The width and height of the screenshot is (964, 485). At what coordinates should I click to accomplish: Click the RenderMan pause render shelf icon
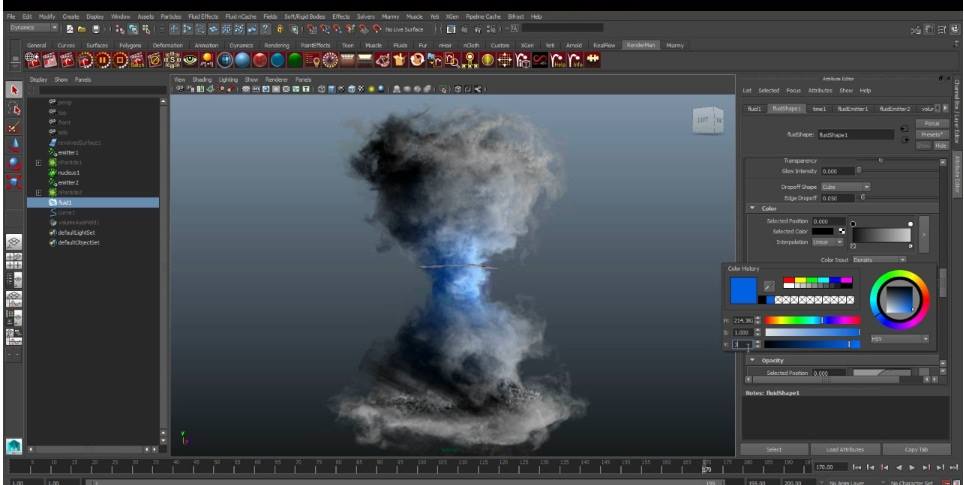click(x=103, y=60)
